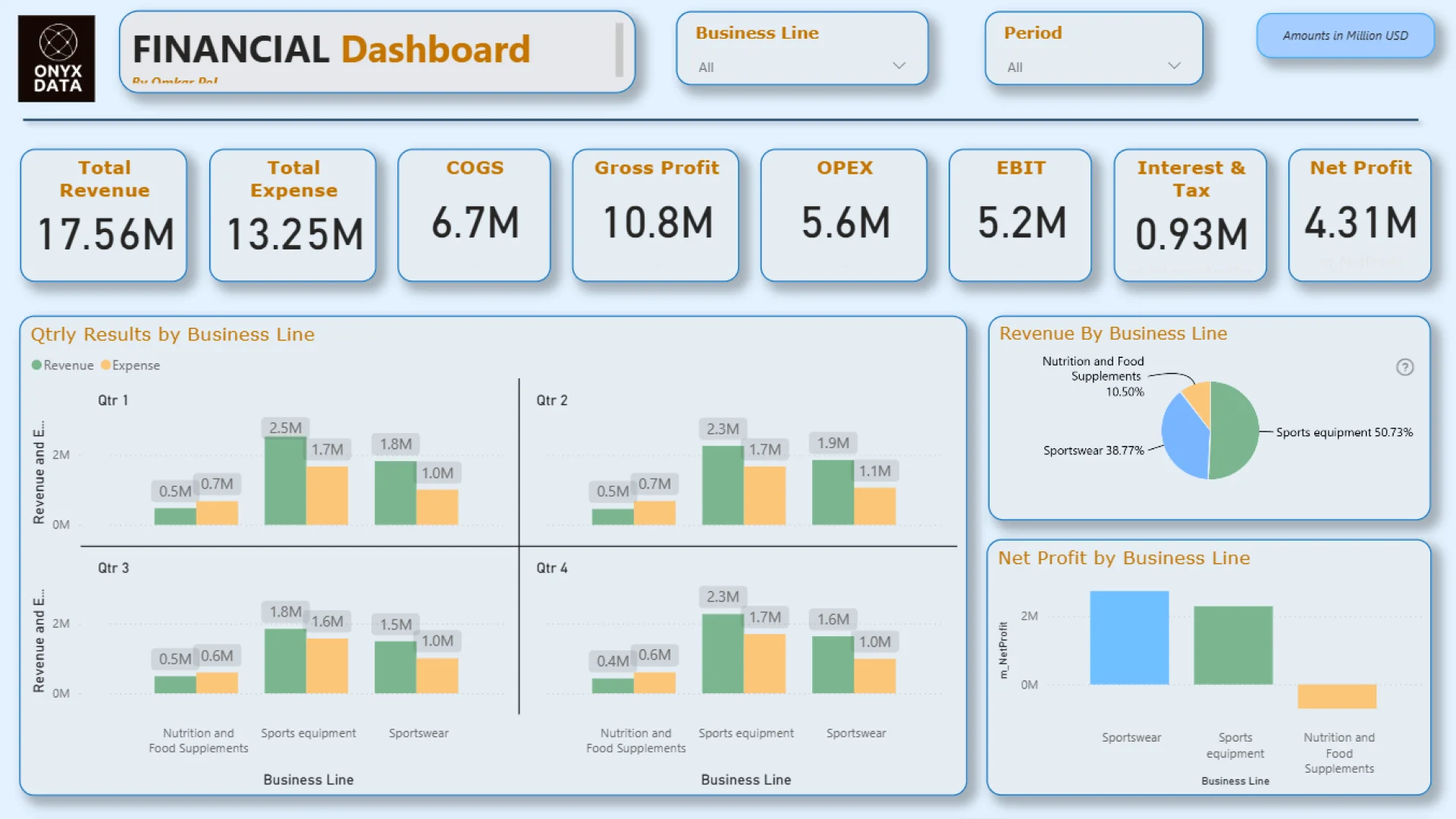The width and height of the screenshot is (1456, 819).
Task: Select Qtr 3 Sportswear revenue bar (1.5M)
Action: [395, 667]
